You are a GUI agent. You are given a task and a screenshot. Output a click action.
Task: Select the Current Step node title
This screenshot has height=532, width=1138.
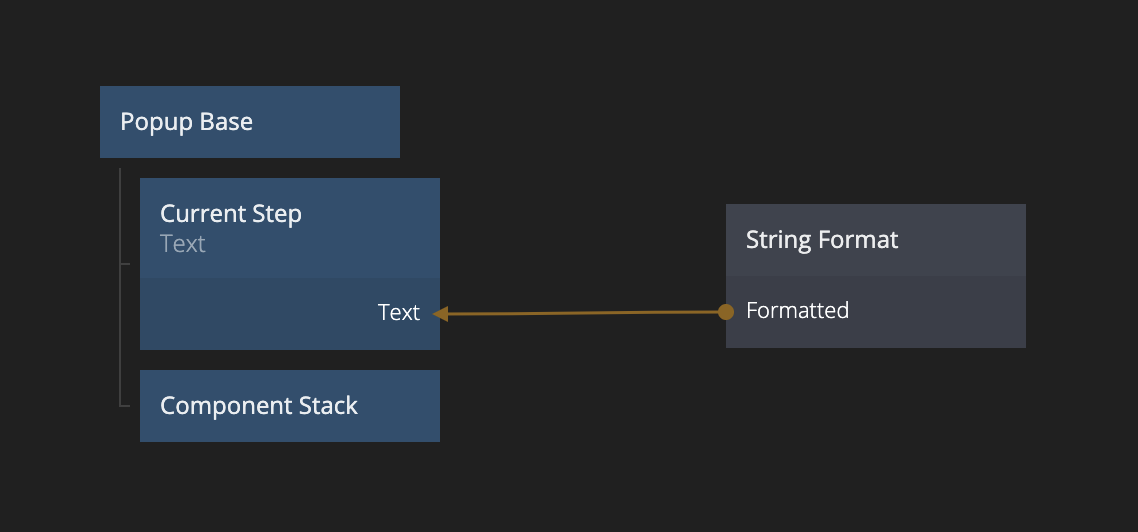[x=231, y=214]
